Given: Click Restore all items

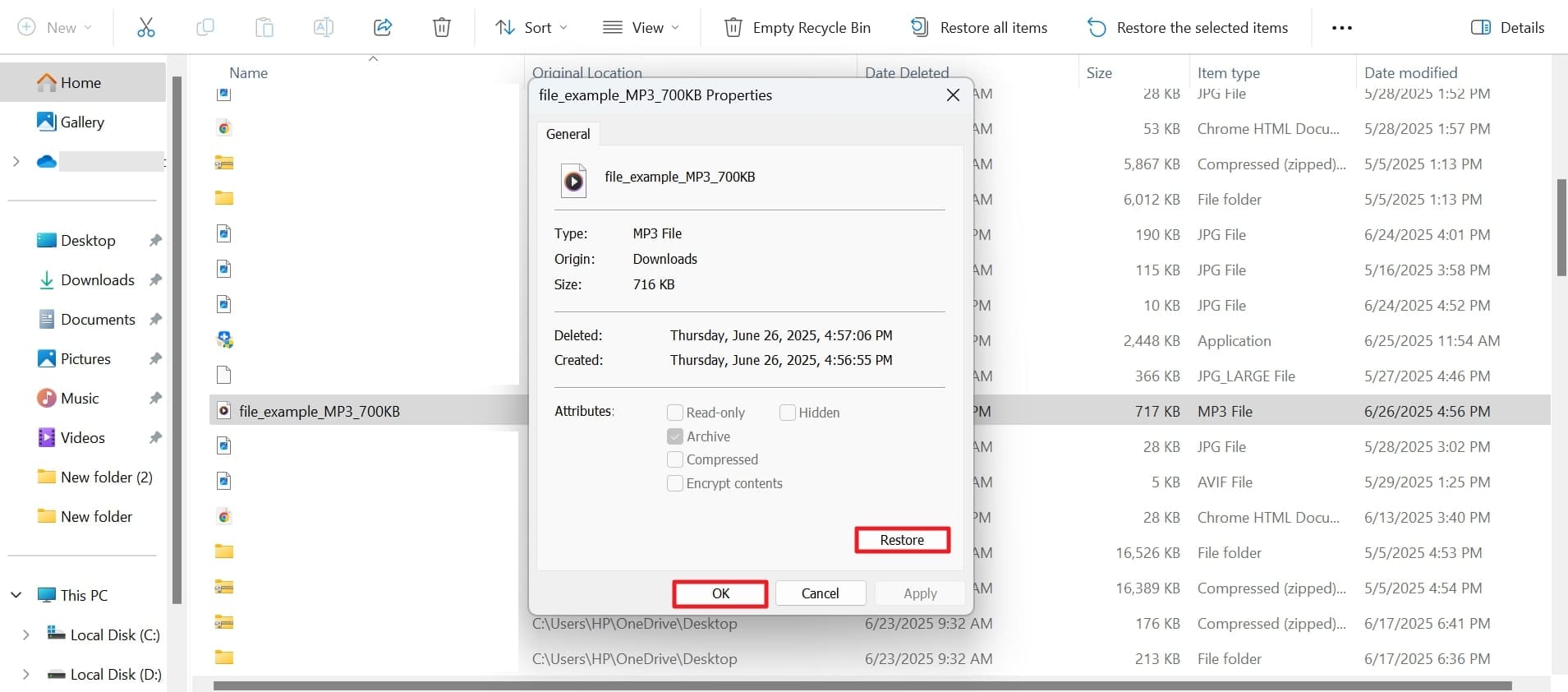Looking at the screenshot, I should point(978,27).
